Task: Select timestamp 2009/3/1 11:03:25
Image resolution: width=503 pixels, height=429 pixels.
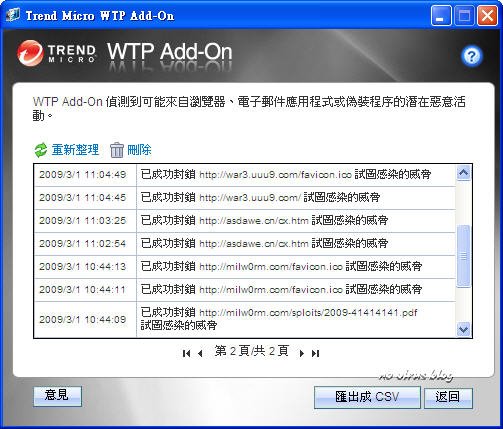Action: 83,221
